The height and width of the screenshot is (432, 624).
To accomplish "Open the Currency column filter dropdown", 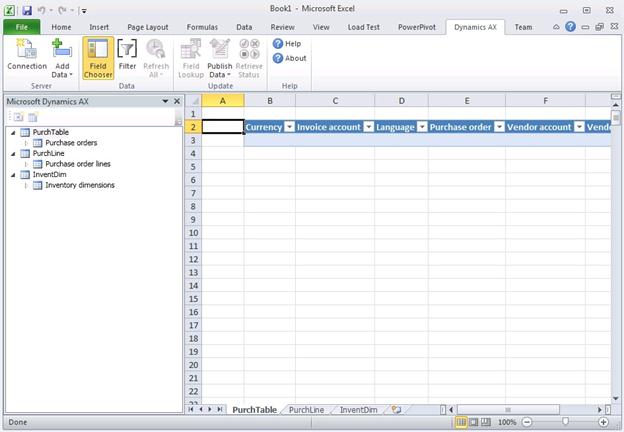I will [290, 127].
